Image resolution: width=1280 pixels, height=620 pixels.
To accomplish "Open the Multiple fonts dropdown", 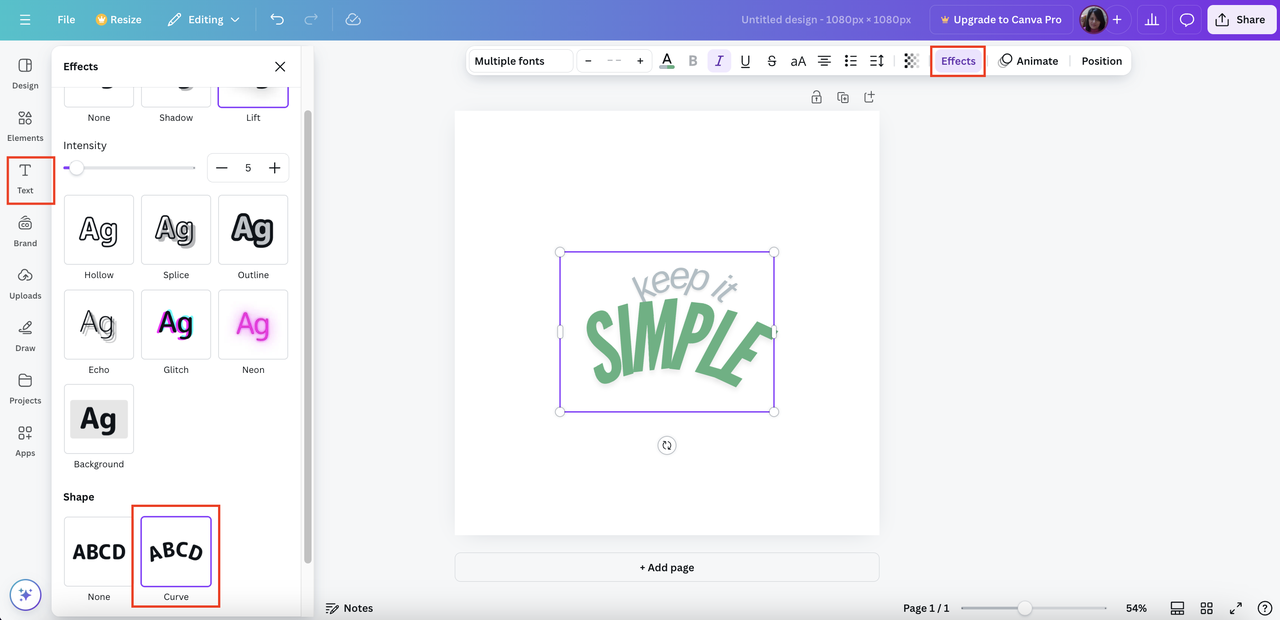I will pos(520,61).
